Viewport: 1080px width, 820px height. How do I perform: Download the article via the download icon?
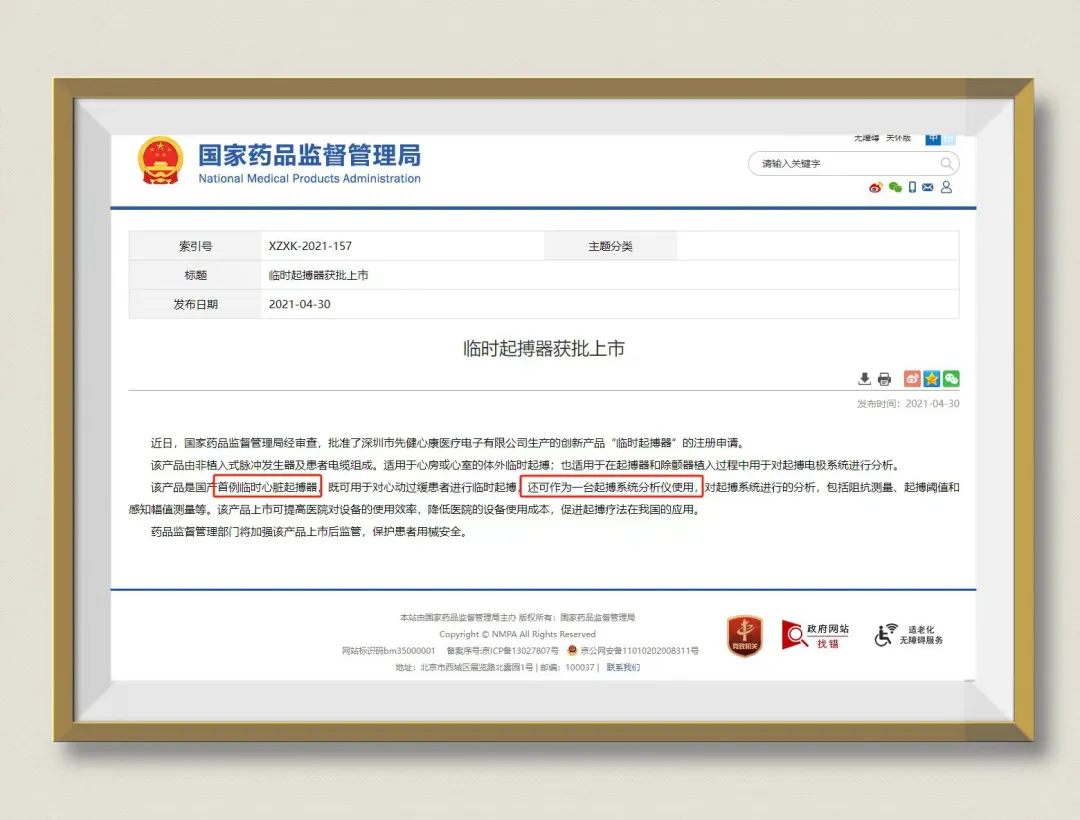tap(864, 379)
